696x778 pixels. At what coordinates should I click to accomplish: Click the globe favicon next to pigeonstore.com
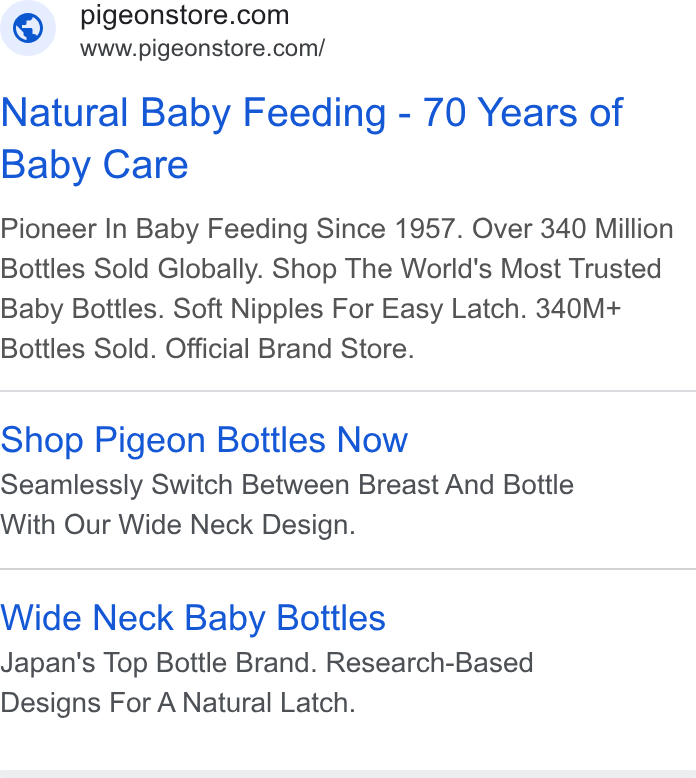click(x=28, y=28)
